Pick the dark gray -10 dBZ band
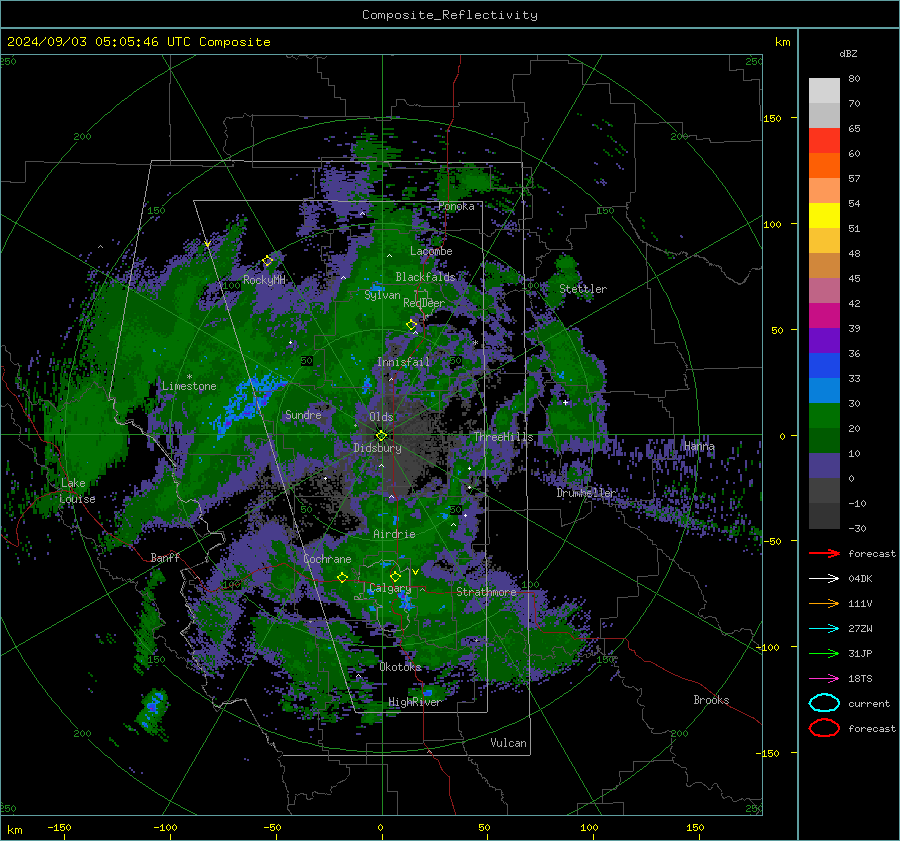The width and height of the screenshot is (900, 841). click(x=824, y=515)
